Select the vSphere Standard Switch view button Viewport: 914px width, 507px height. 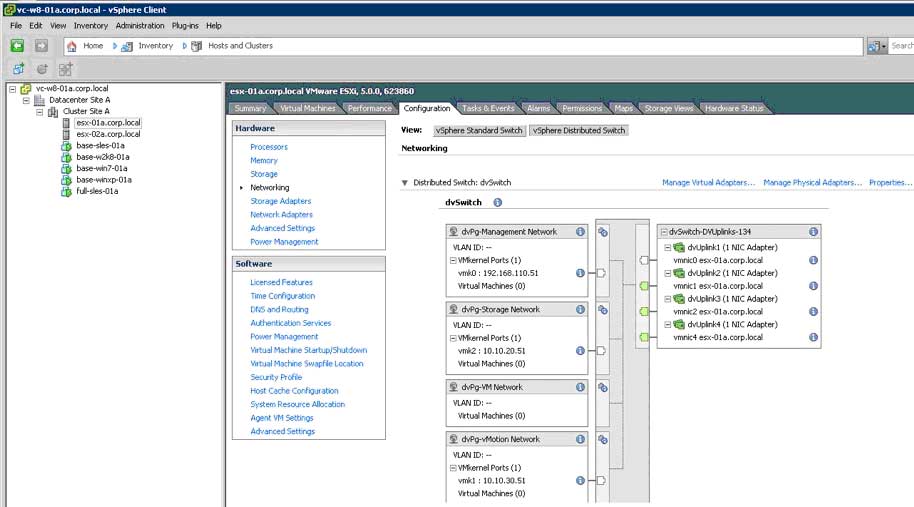[x=479, y=131]
